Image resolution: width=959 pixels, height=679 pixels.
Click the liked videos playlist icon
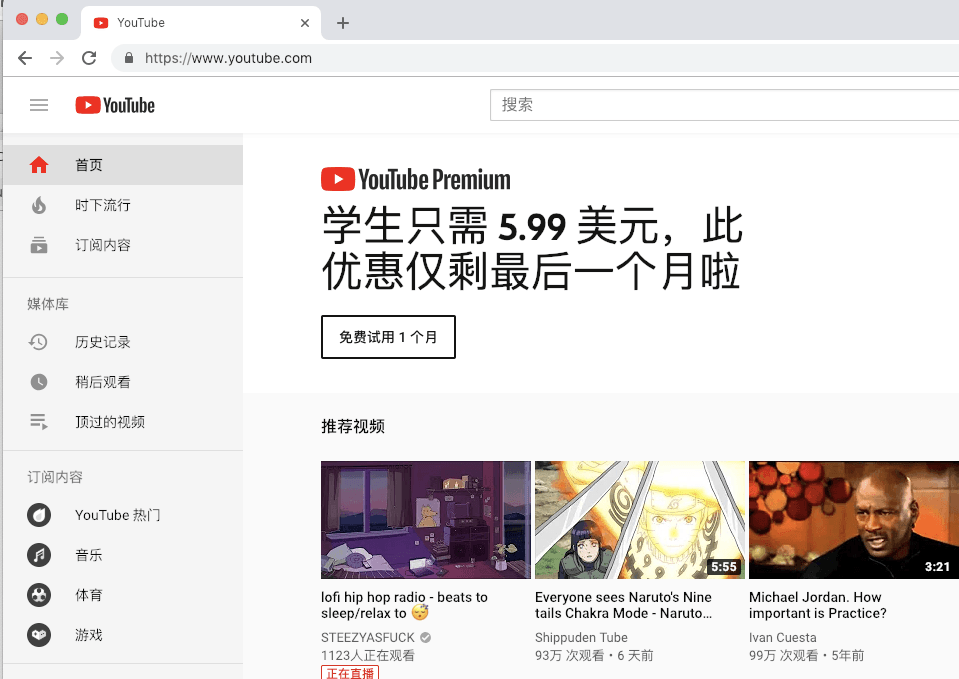39,421
